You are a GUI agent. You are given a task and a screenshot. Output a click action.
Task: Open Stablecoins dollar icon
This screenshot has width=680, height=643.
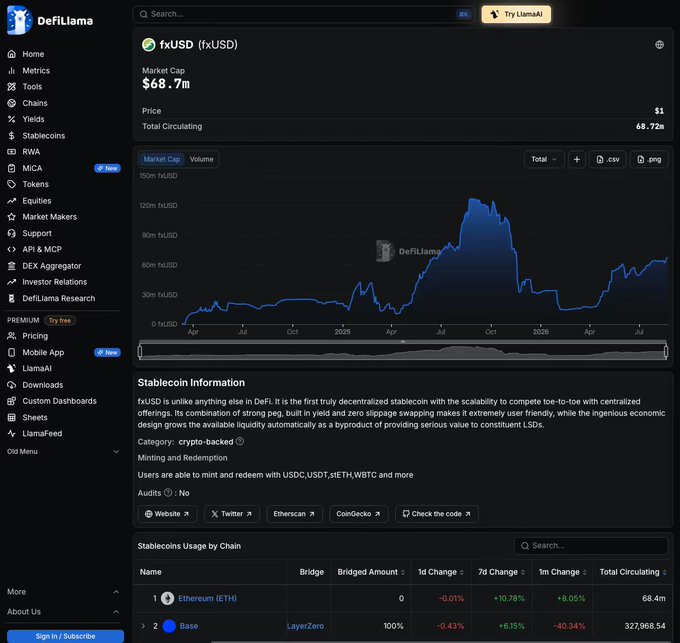point(12,136)
